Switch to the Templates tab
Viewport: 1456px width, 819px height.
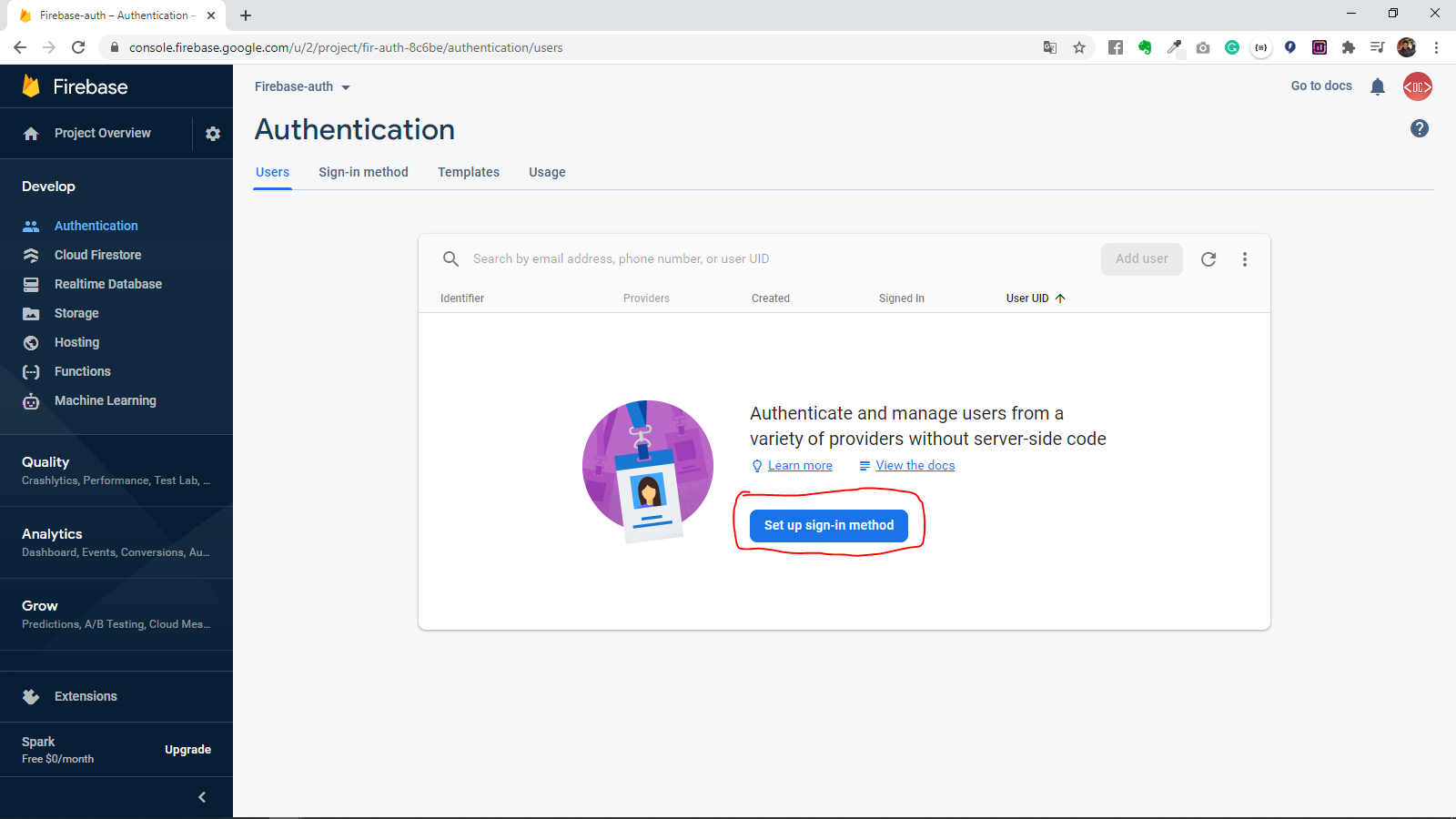[x=469, y=172]
